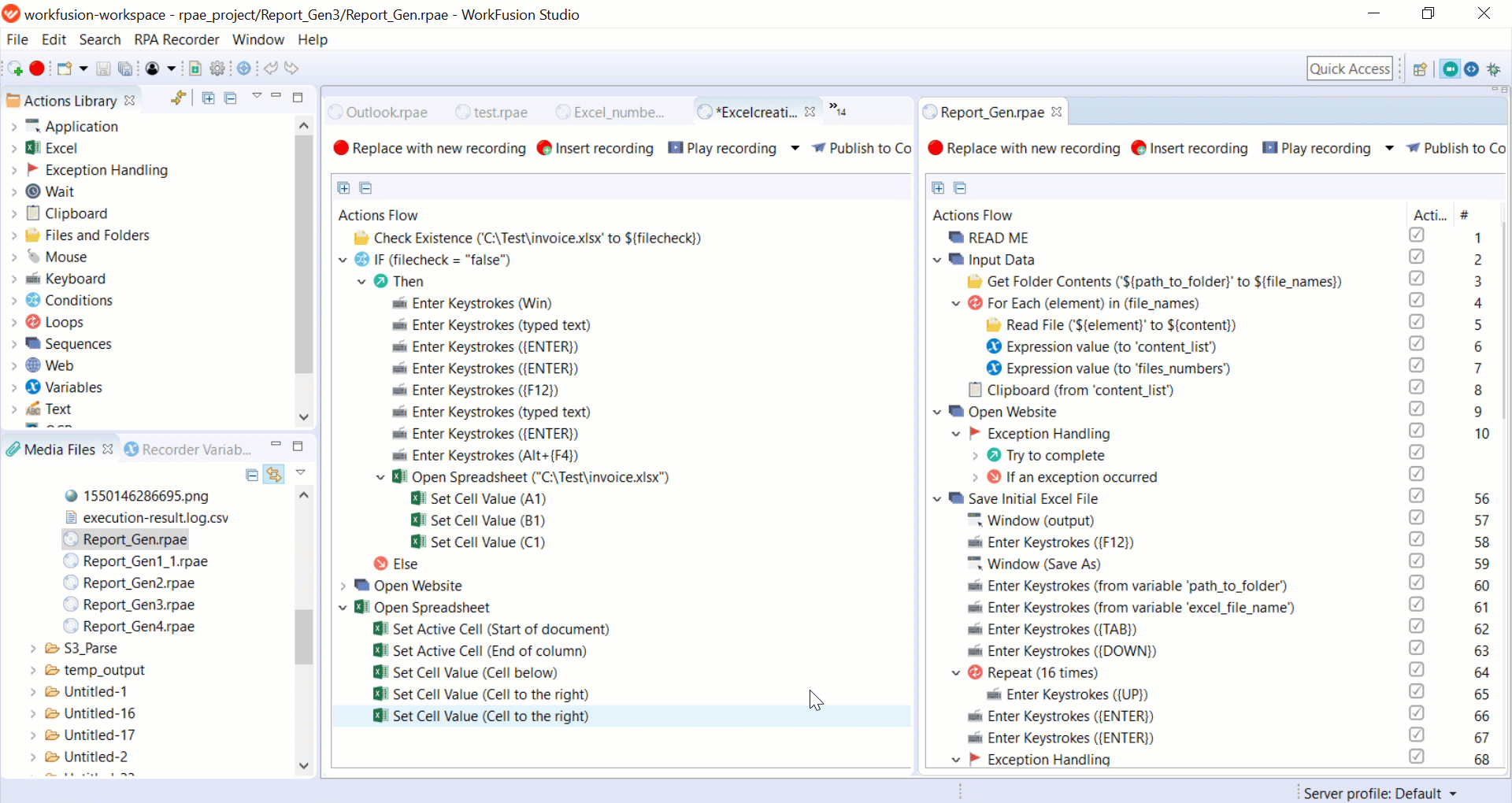The image size is (1512, 803).
Task: Click the pin icon in Actions Library header
Action: (x=180, y=98)
